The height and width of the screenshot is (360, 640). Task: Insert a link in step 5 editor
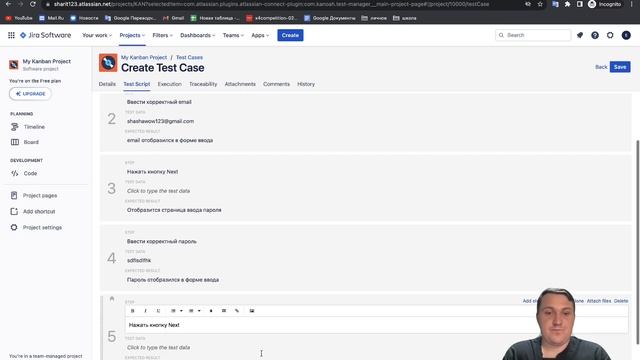click(x=237, y=311)
